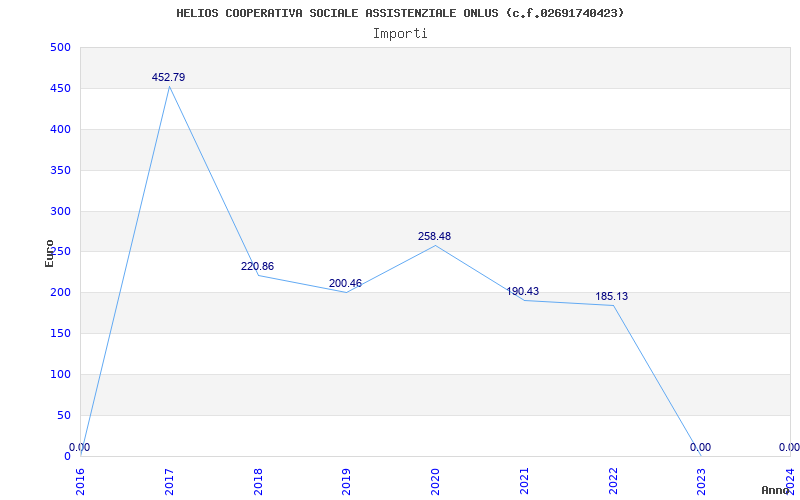The height and width of the screenshot is (500, 800).
Task: Click the HELIOS COOPERATIVA SOCIALE chart title
Action: point(400,13)
